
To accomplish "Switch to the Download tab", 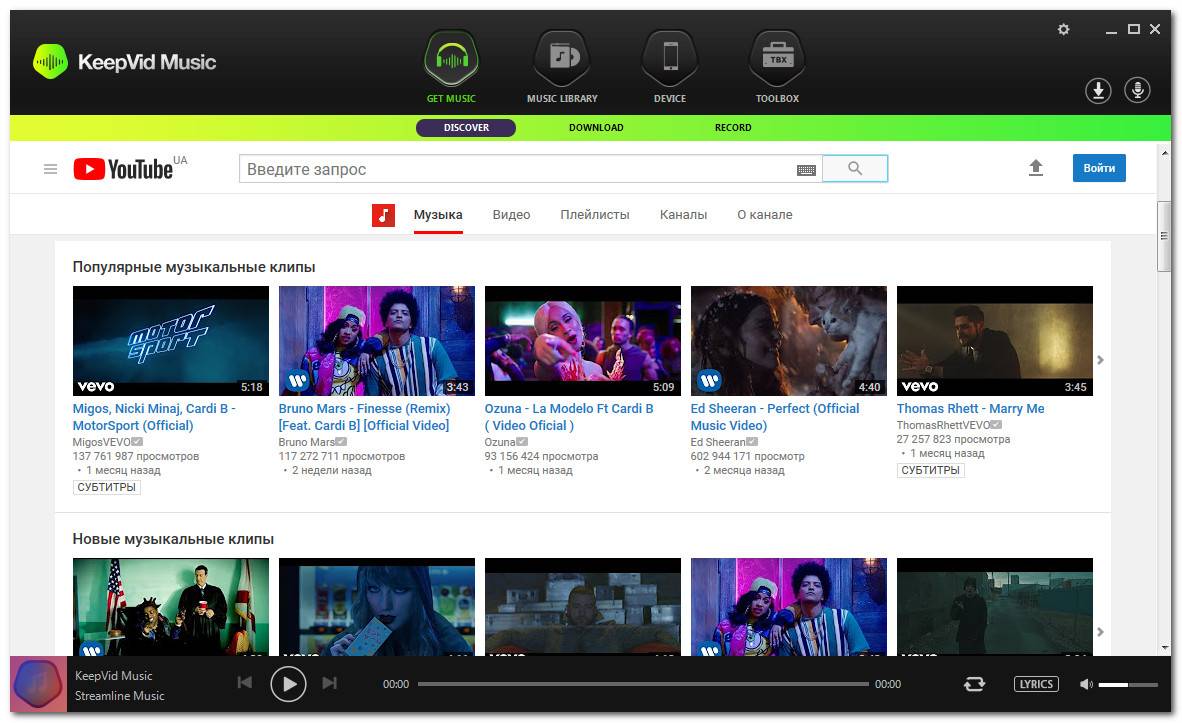I will click(x=596, y=127).
